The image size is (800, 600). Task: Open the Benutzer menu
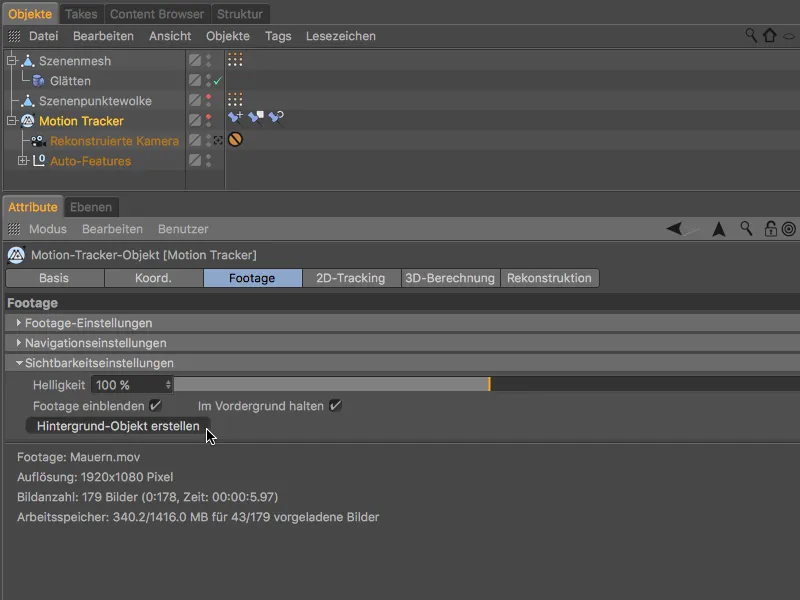pos(183,229)
